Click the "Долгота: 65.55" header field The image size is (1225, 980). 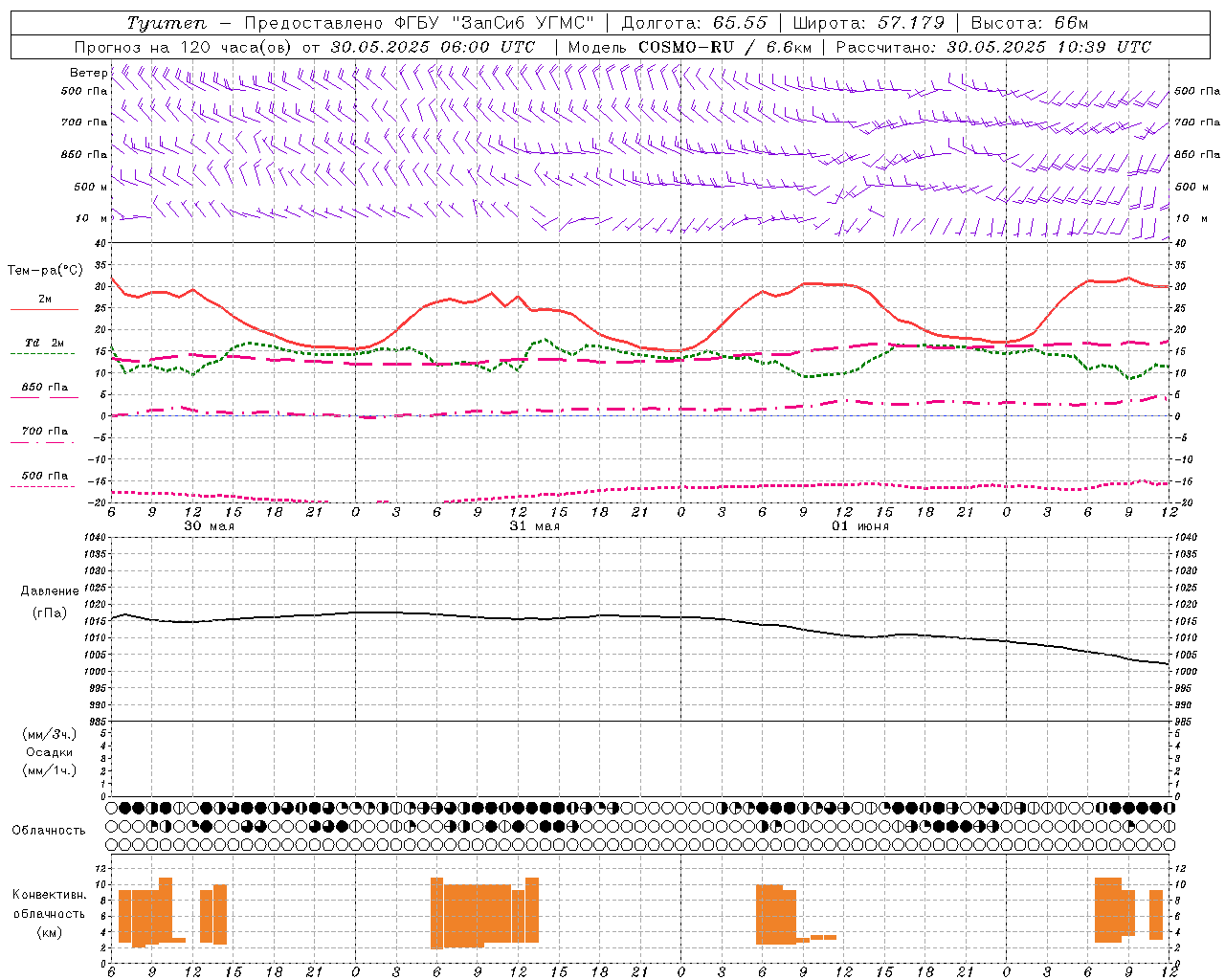coord(694,23)
